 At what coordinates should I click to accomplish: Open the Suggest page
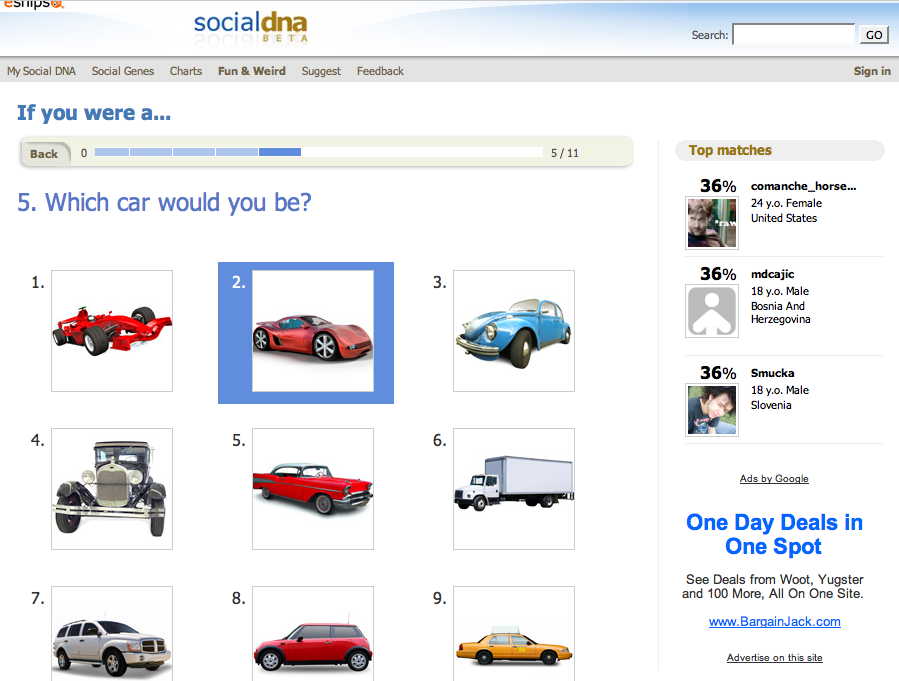[321, 71]
